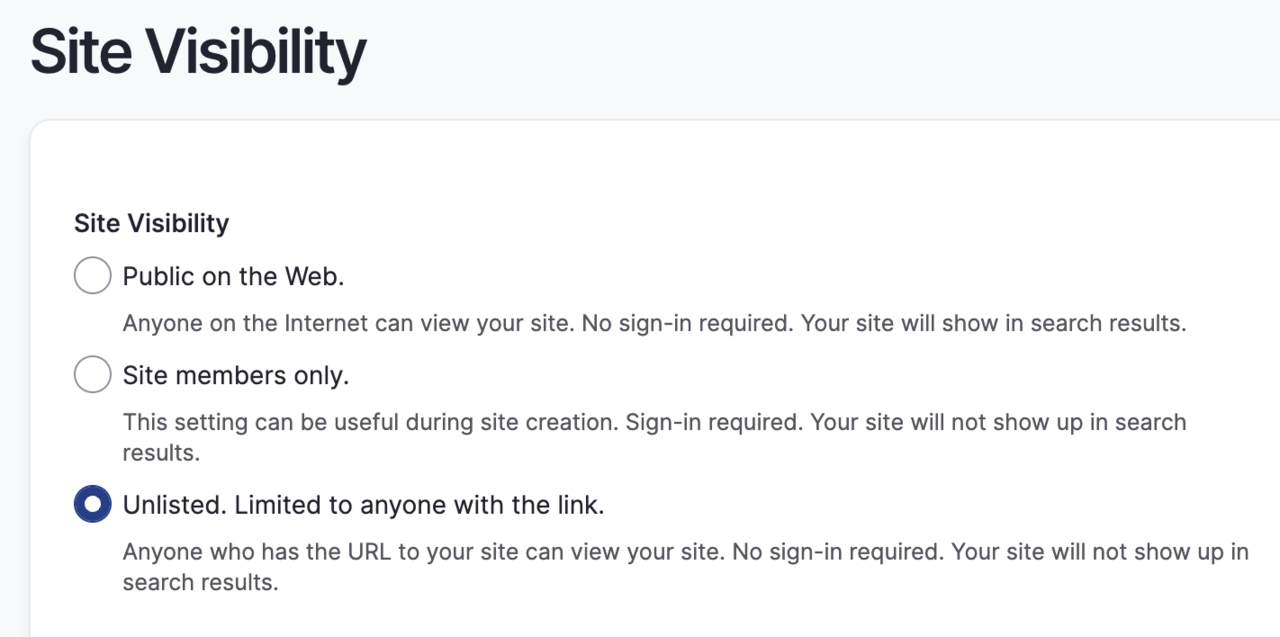Click the Site Visibility page heading
1280x637 pixels.
pyautogui.click(x=197, y=50)
